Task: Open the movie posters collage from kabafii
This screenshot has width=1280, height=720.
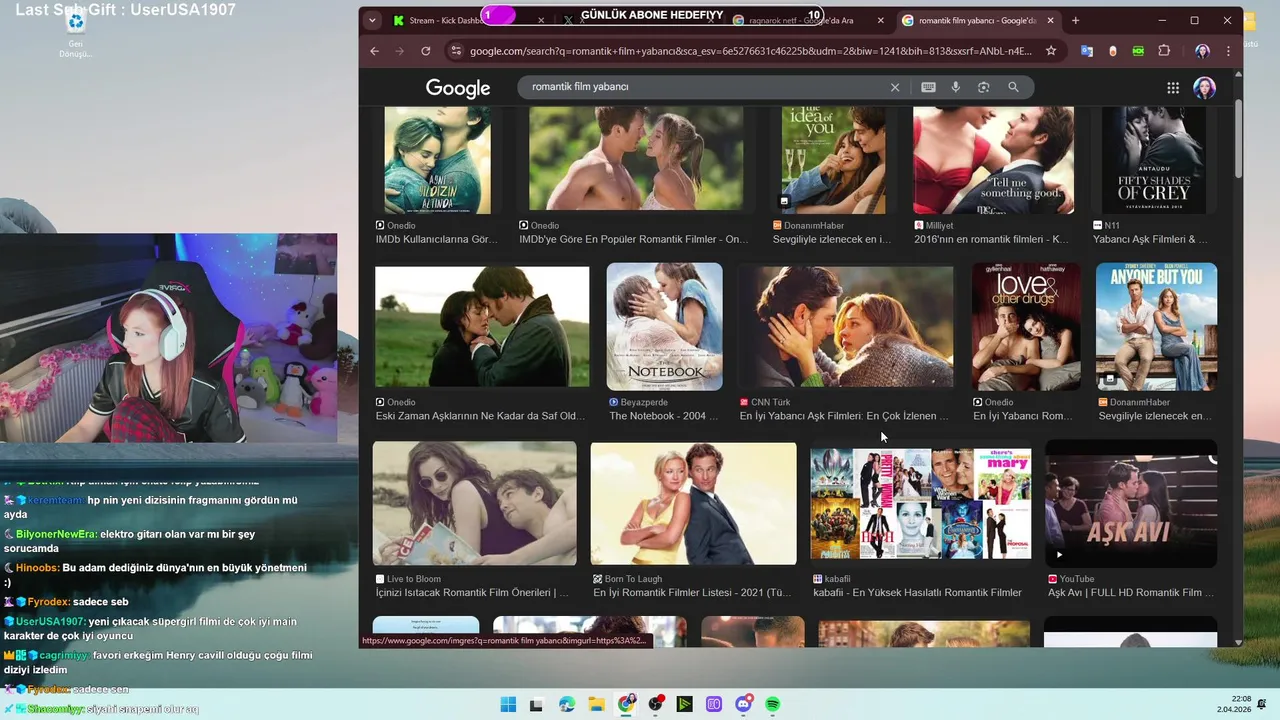Action: (921, 503)
